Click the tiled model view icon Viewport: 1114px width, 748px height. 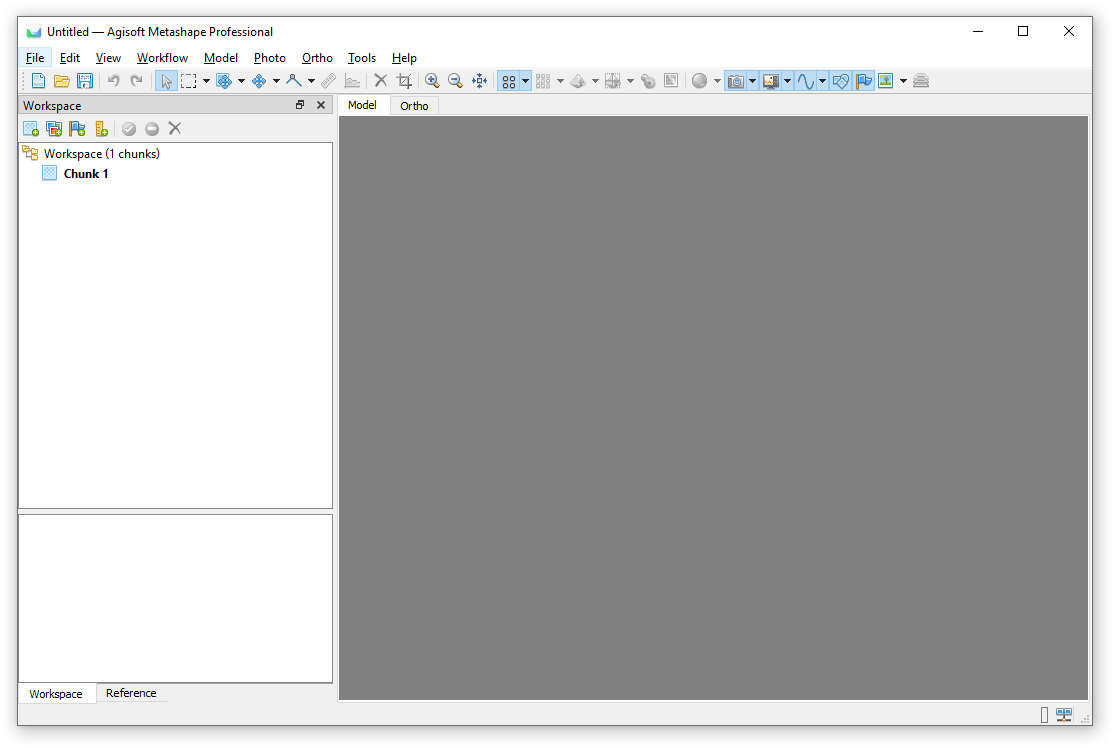click(612, 81)
